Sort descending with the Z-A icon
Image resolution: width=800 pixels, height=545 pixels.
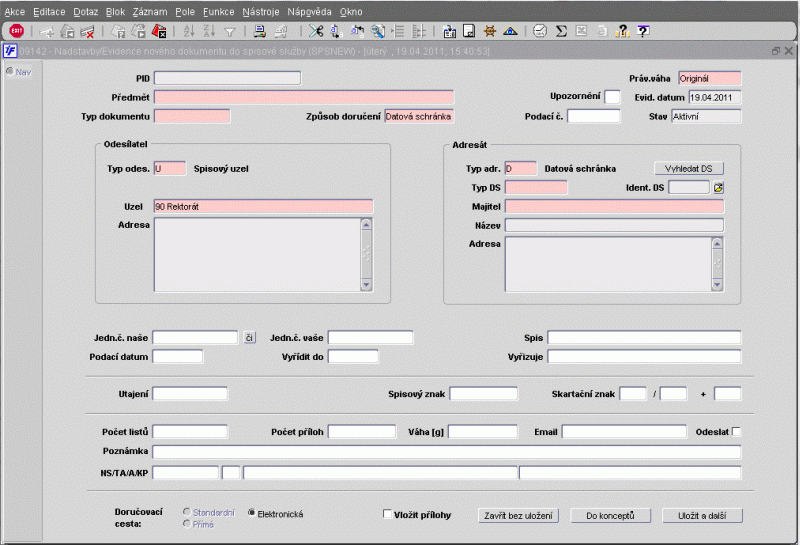tap(209, 32)
